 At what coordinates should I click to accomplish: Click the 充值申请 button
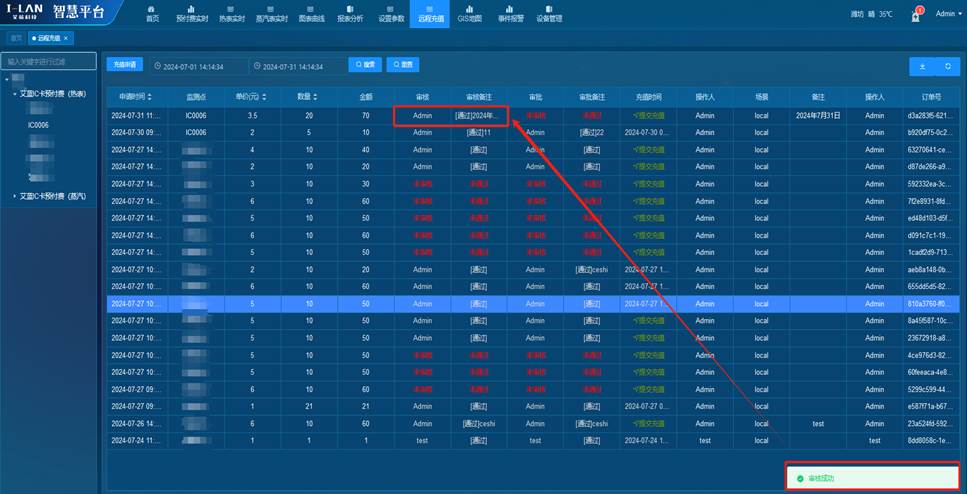(x=124, y=64)
